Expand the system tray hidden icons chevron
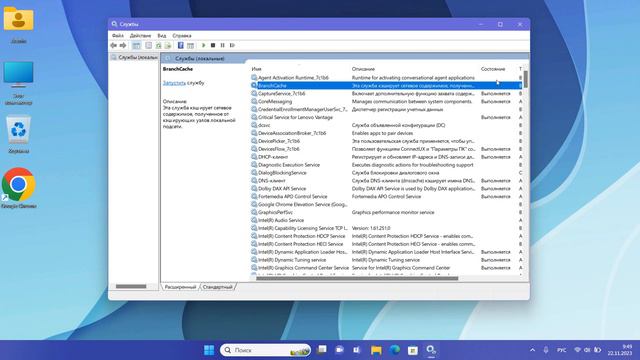Screen dimensions: 640x360 (x=532, y=350)
